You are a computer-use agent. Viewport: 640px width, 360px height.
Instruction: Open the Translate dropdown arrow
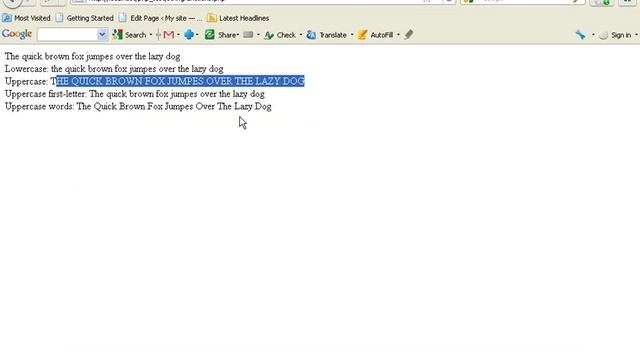point(352,35)
